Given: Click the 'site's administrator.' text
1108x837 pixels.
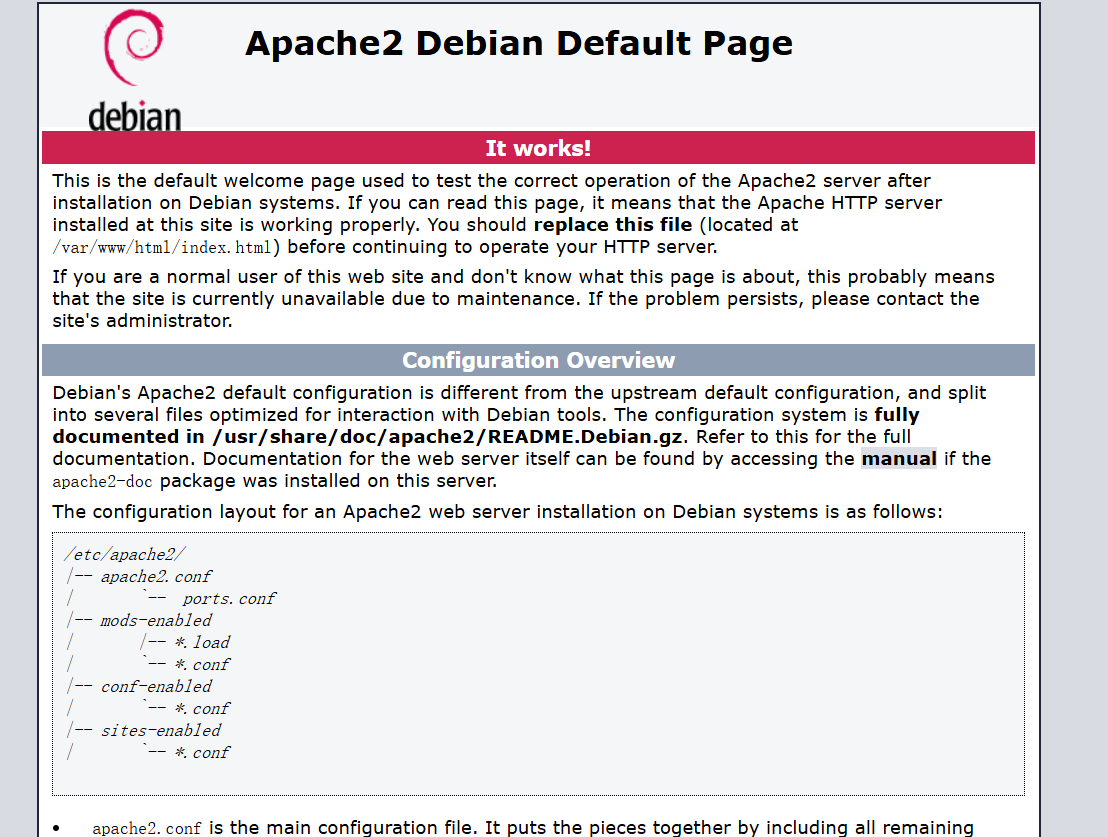Looking at the screenshot, I should [142, 321].
